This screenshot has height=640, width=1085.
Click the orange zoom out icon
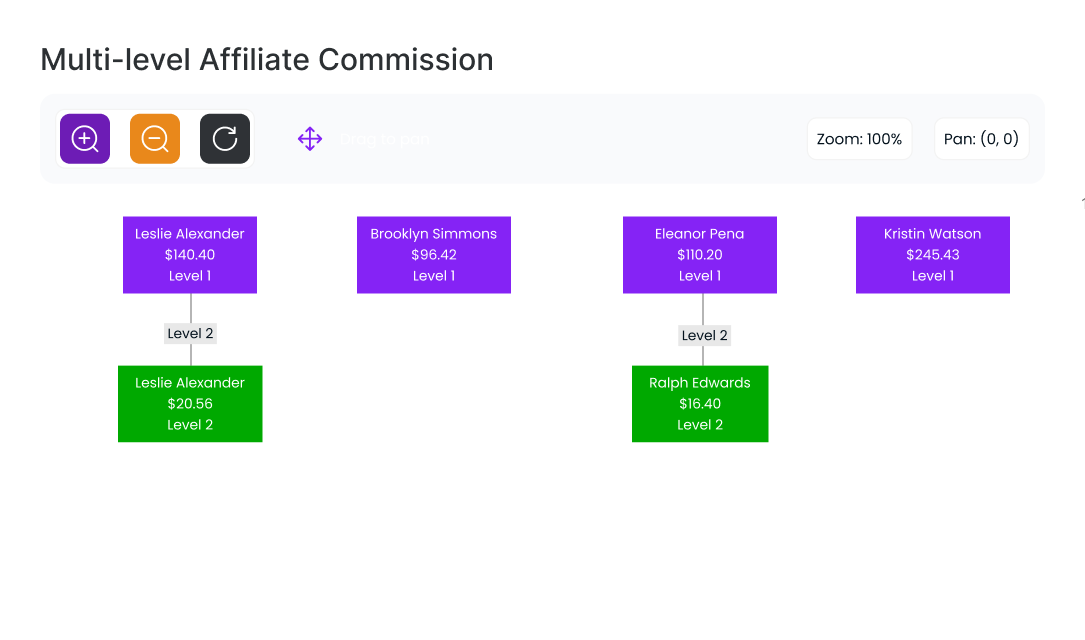tap(155, 139)
